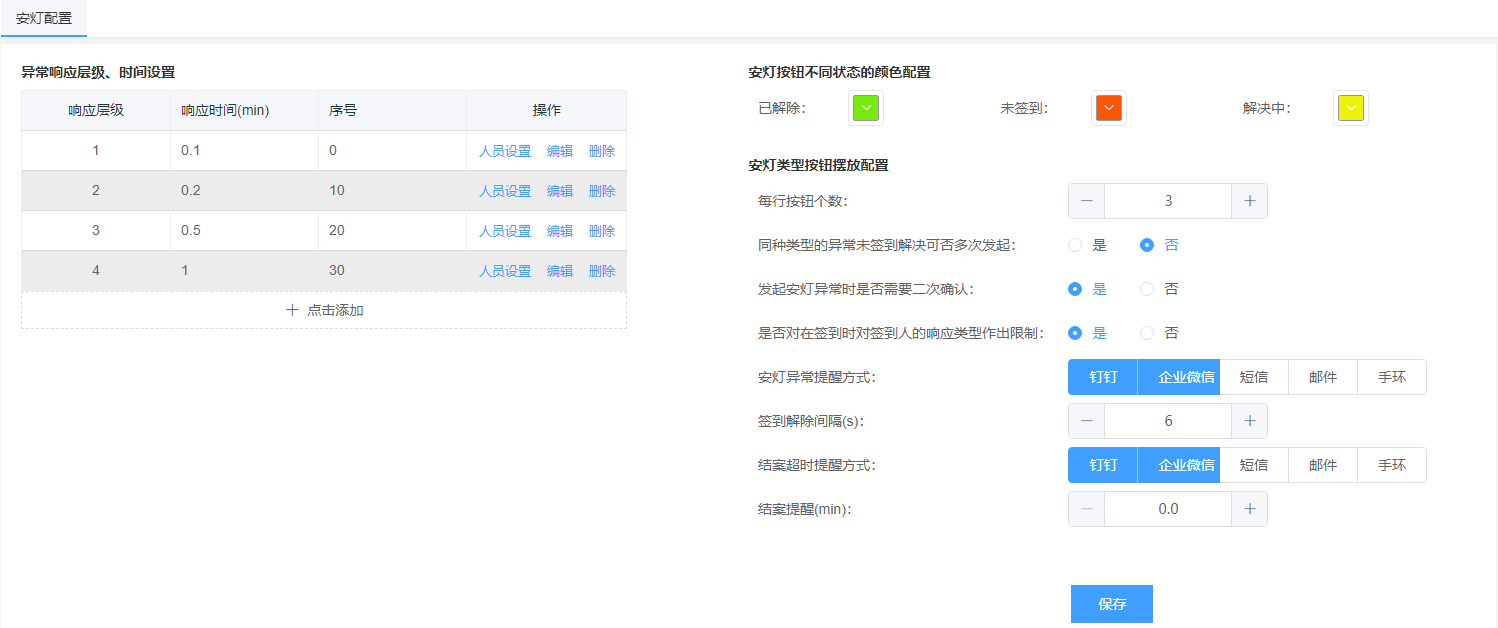Click the 保存 button

1112,604
